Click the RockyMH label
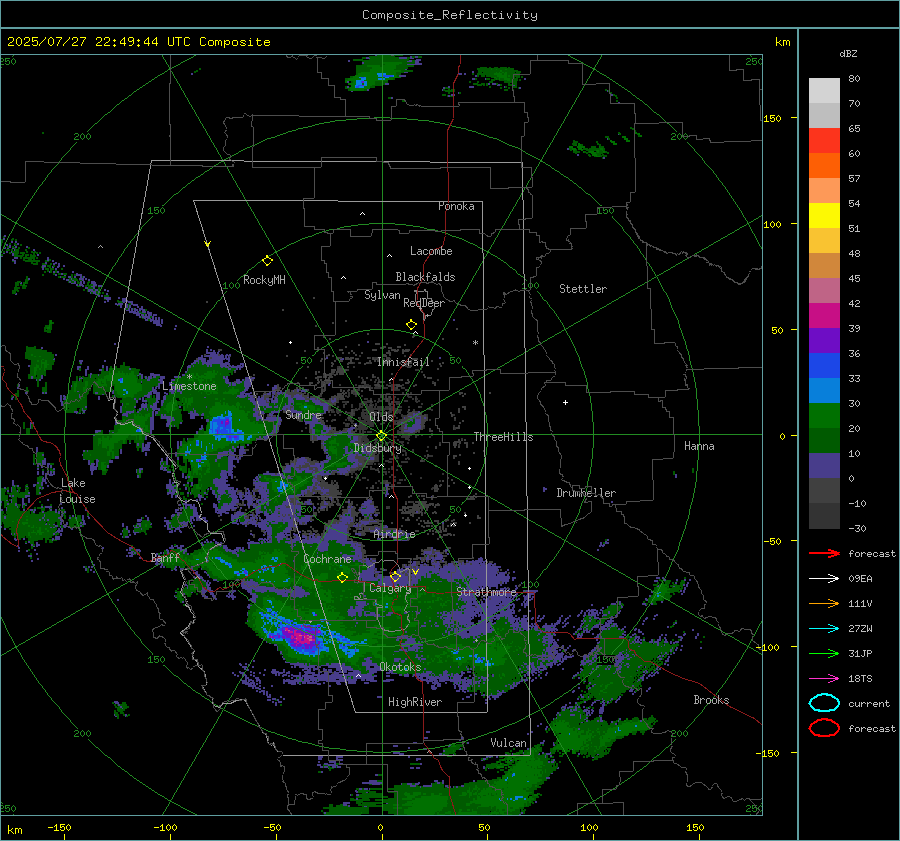This screenshot has height=841, width=900. pos(264,280)
